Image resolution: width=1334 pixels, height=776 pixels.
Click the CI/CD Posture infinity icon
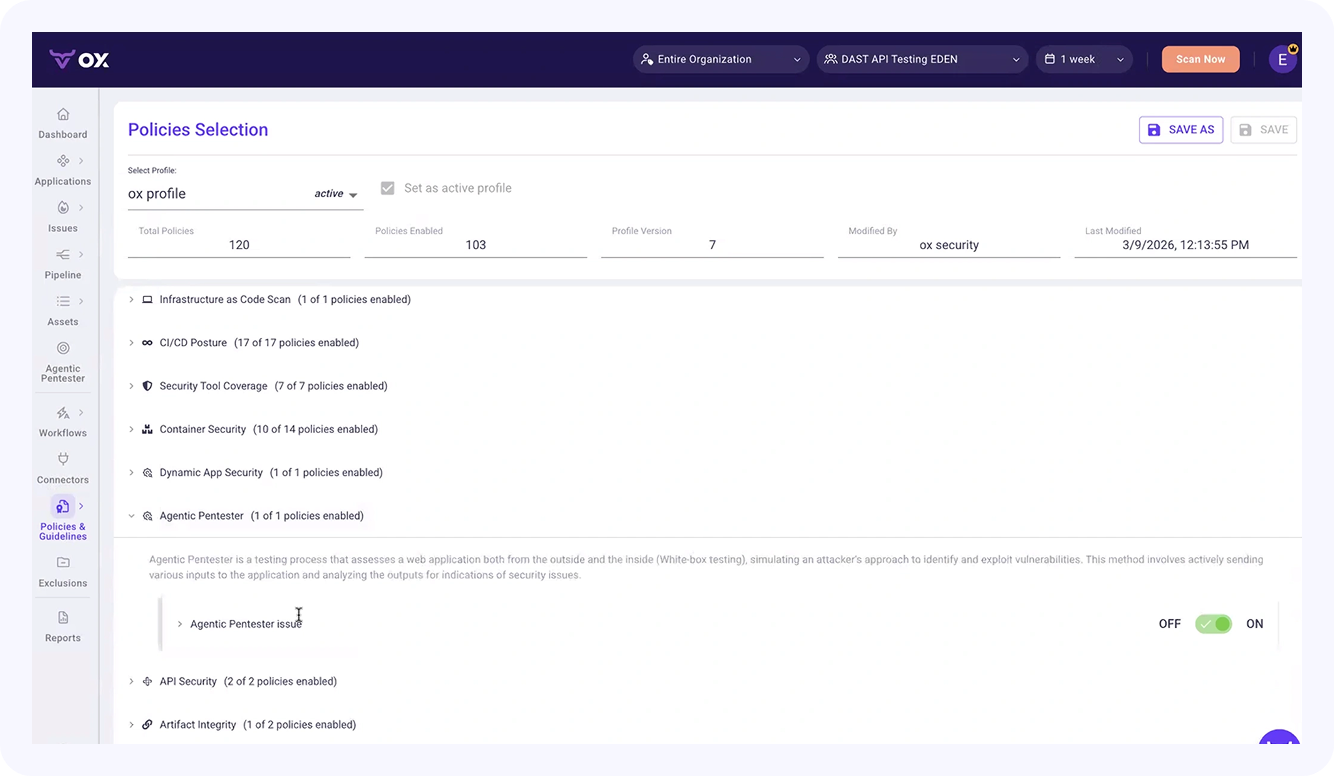pos(147,342)
